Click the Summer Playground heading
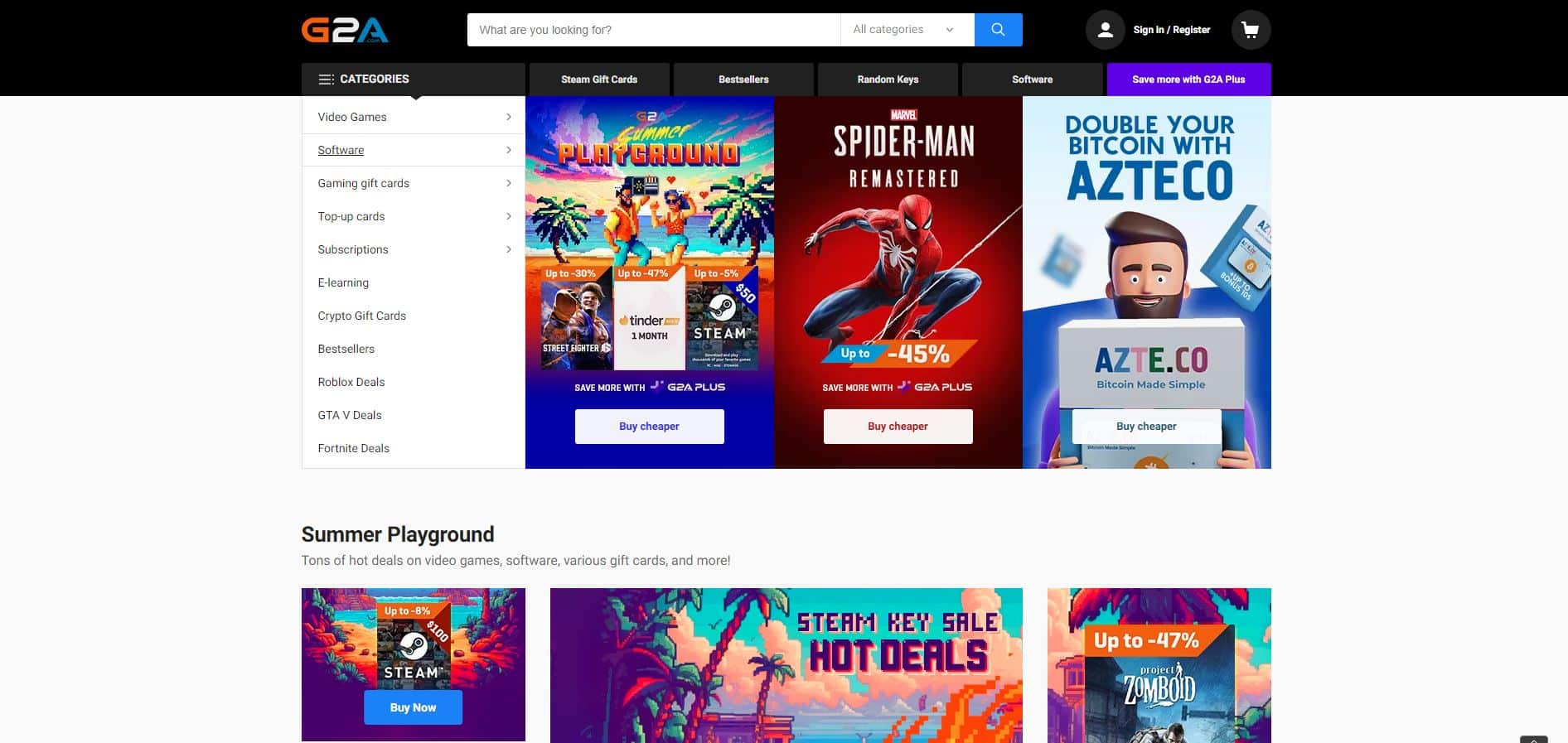This screenshot has height=743, width=1568. (398, 534)
